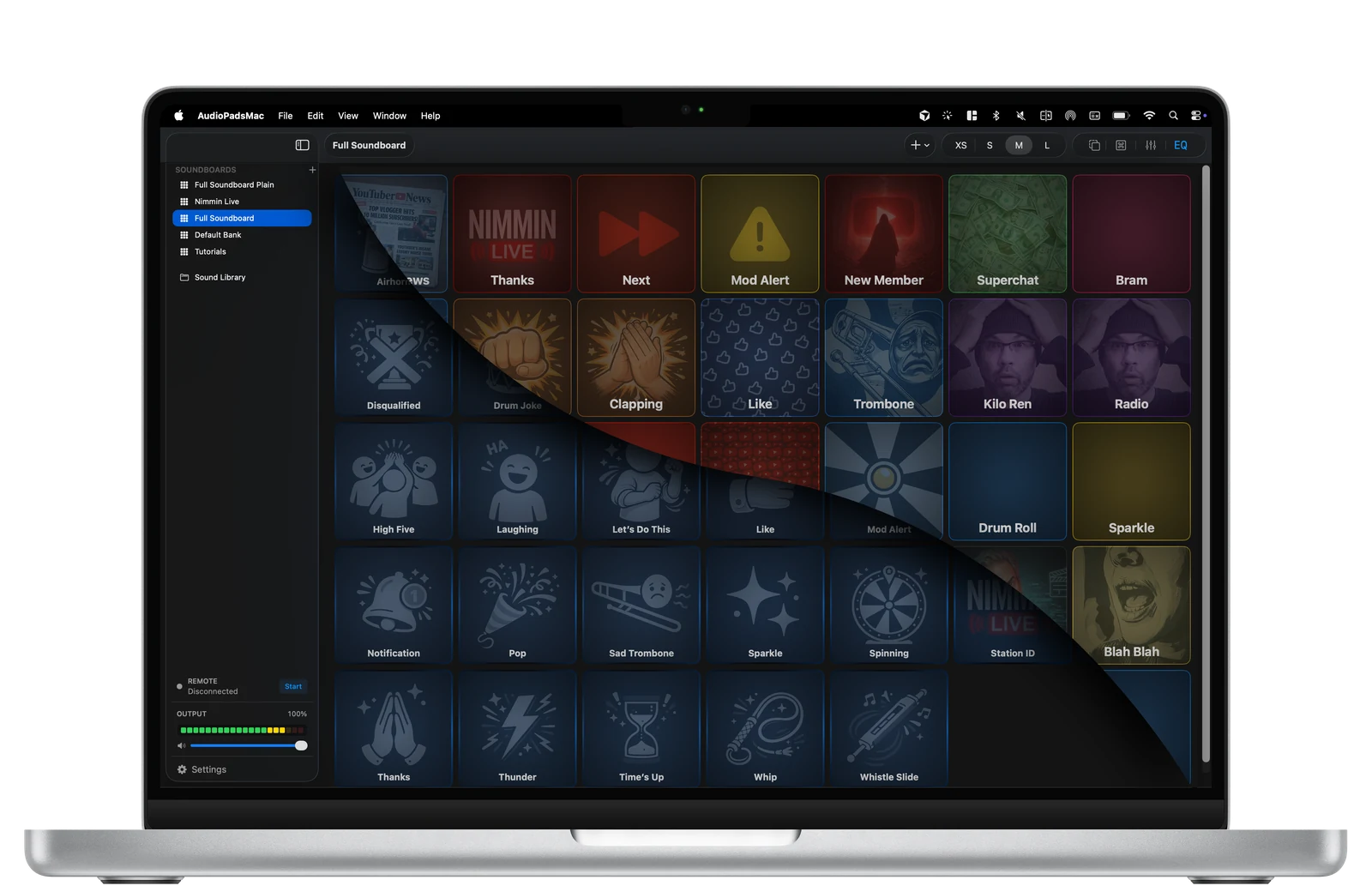The height and width of the screenshot is (892, 1372).
Task: Open the View menu
Action: 348,116
